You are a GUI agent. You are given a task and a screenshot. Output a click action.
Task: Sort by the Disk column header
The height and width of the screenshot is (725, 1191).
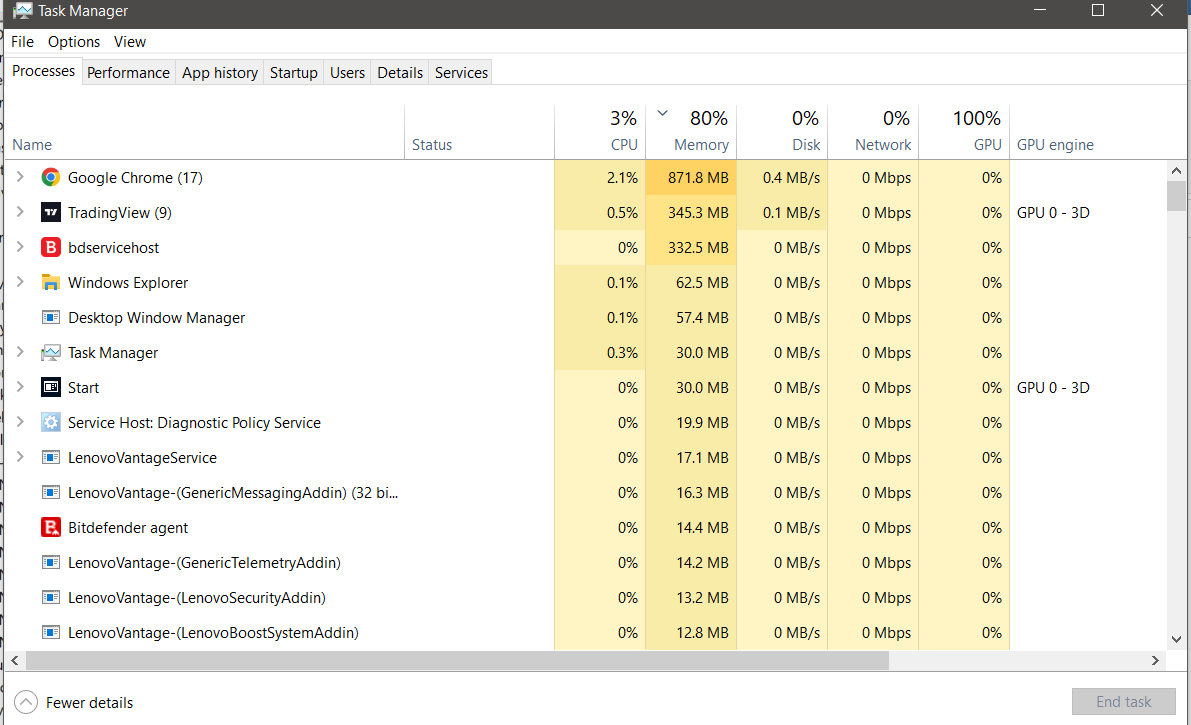click(x=782, y=132)
